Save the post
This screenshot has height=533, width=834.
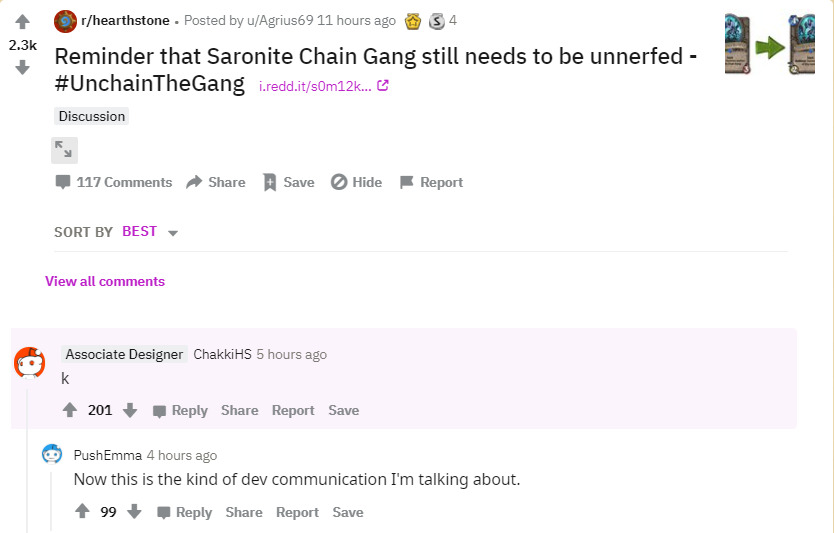pyautogui.click(x=288, y=182)
